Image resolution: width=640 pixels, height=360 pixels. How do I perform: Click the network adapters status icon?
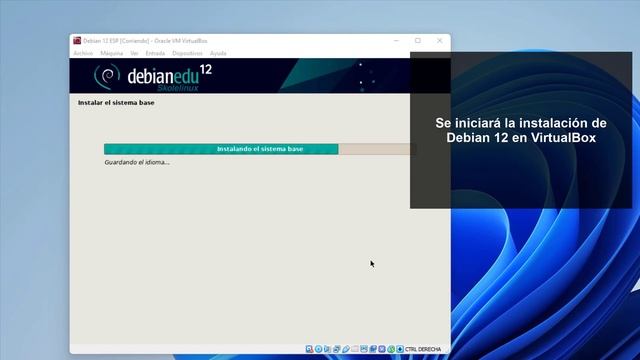coord(337,349)
